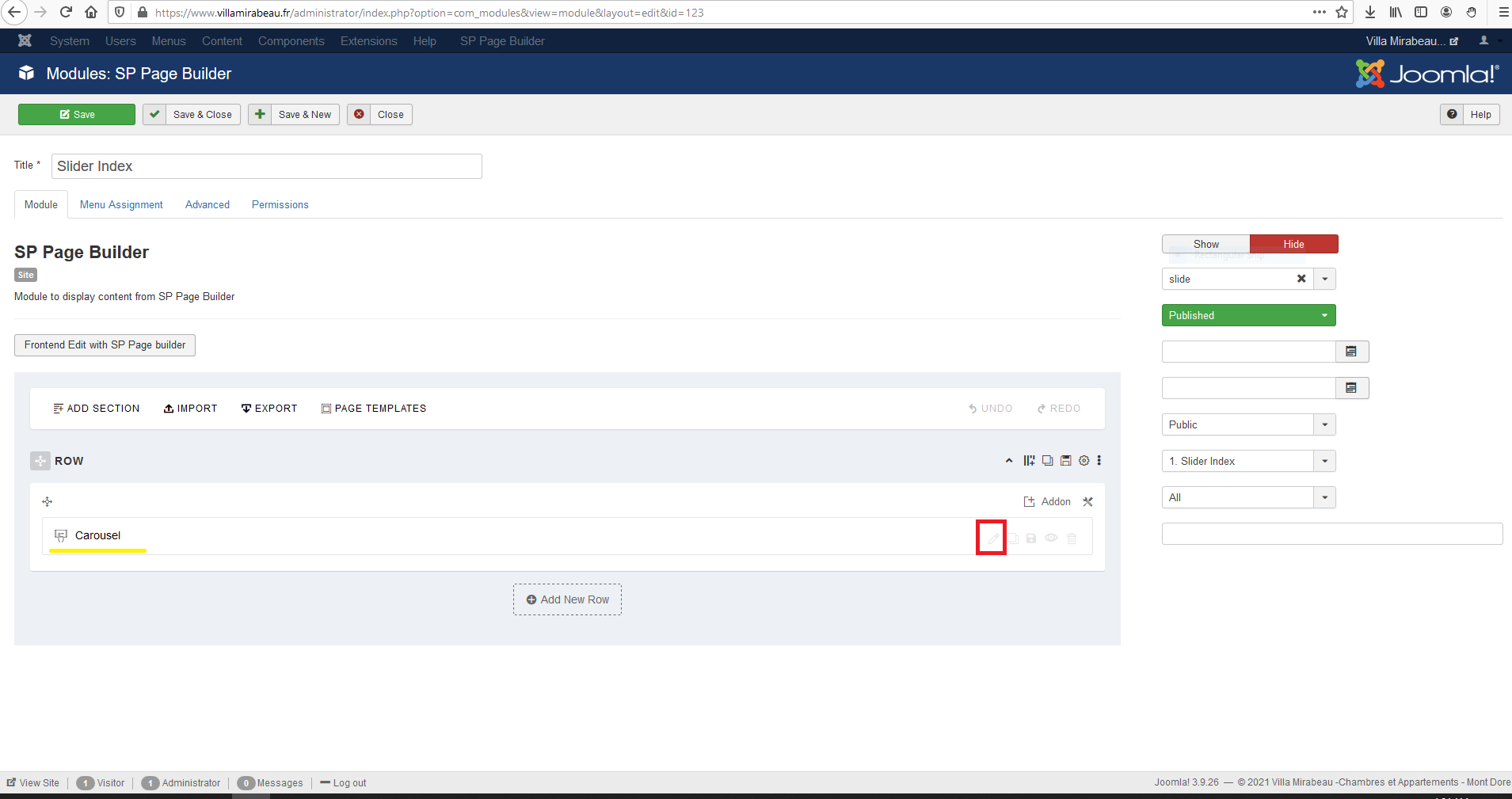Open the Public access level dropdown
The width and height of the screenshot is (1512, 799).
1249,424
